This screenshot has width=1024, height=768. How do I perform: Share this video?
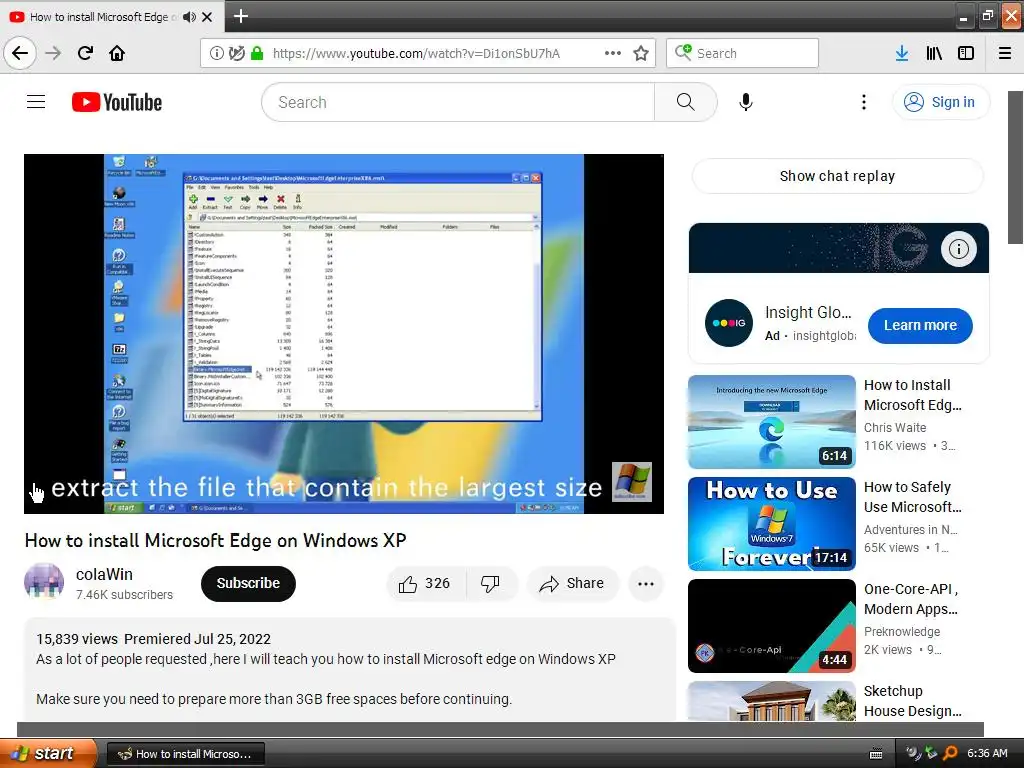(x=572, y=583)
